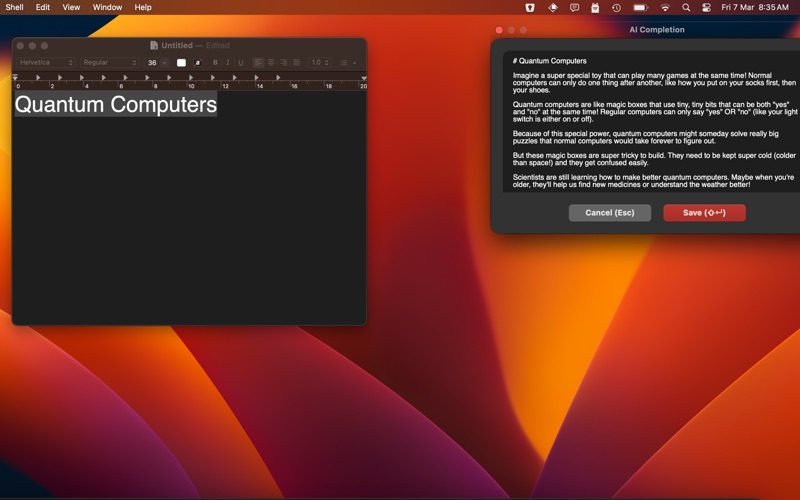Open the chat bubble menu bar icon
This screenshot has width=800, height=500.
574,8
